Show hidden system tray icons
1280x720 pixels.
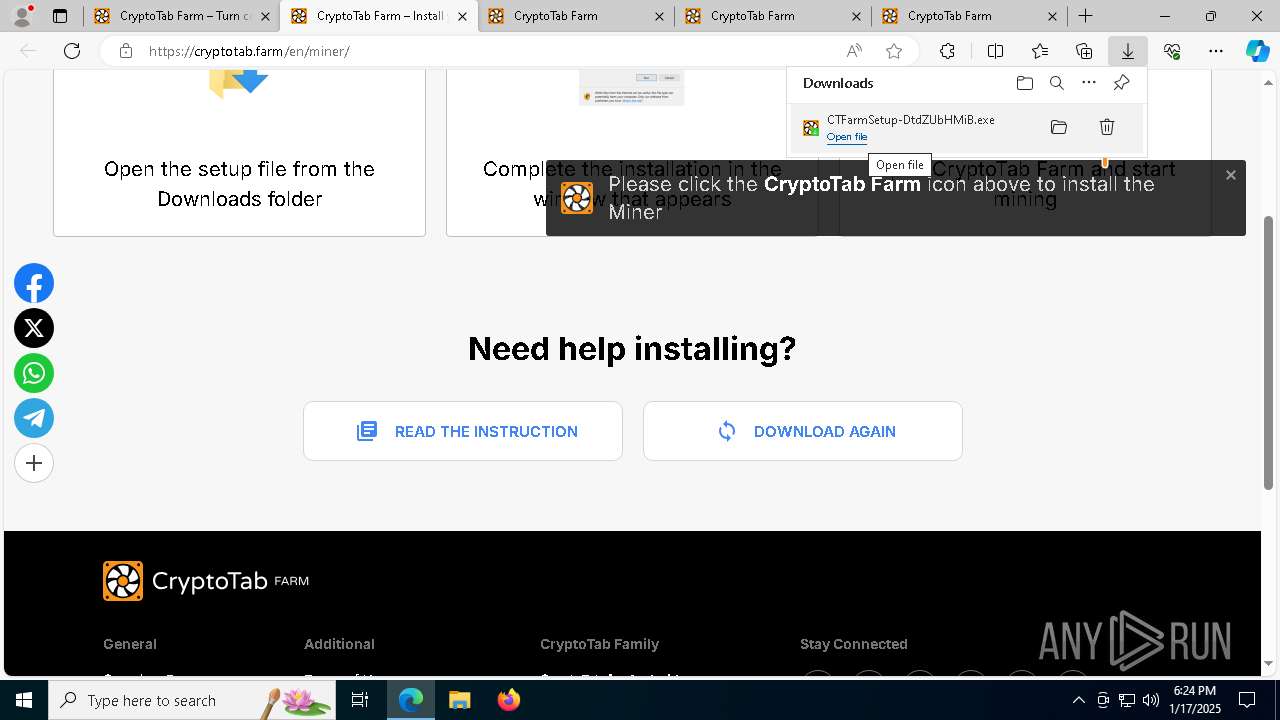pyautogui.click(x=1078, y=700)
